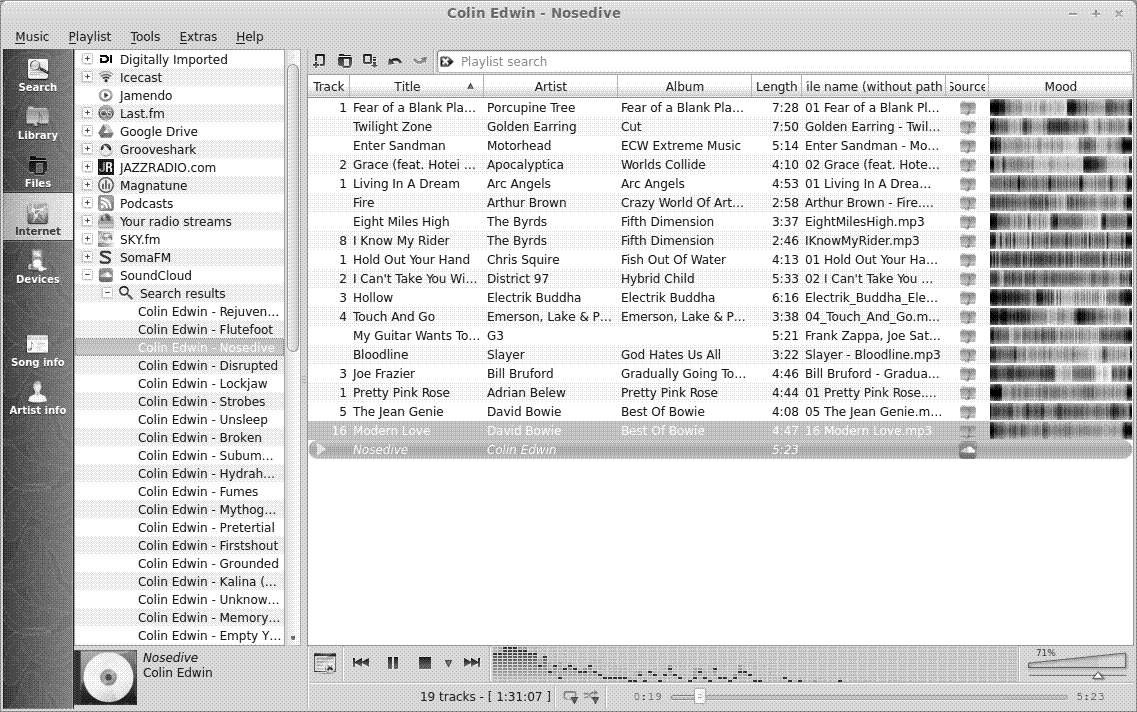Click the undo arrow in playlist toolbar
The height and width of the screenshot is (712, 1137).
click(395, 61)
